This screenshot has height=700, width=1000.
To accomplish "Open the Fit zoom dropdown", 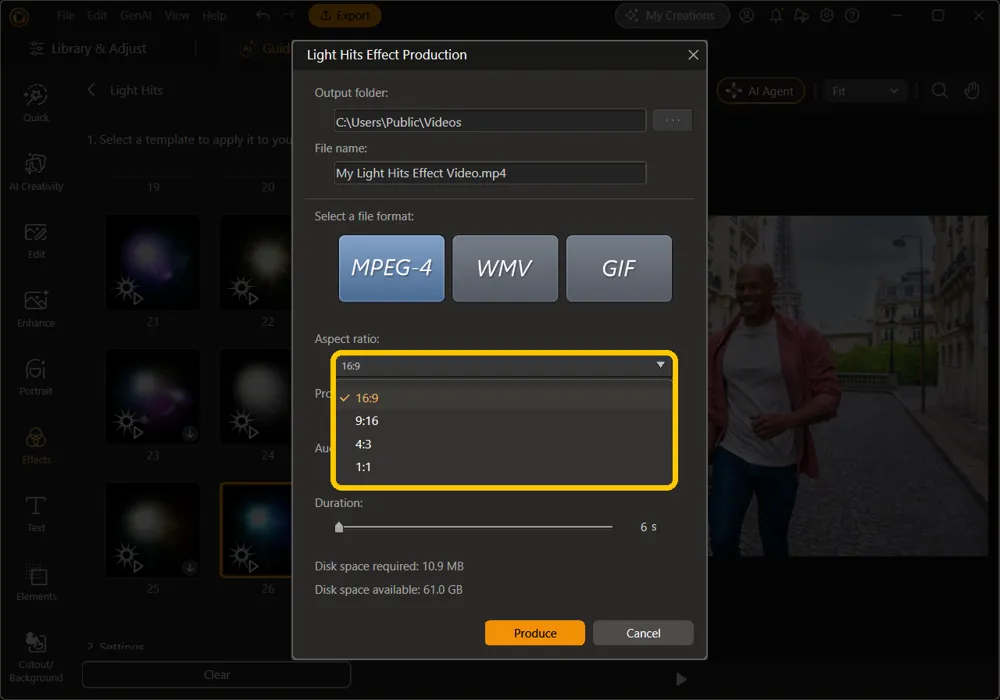I will (865, 91).
